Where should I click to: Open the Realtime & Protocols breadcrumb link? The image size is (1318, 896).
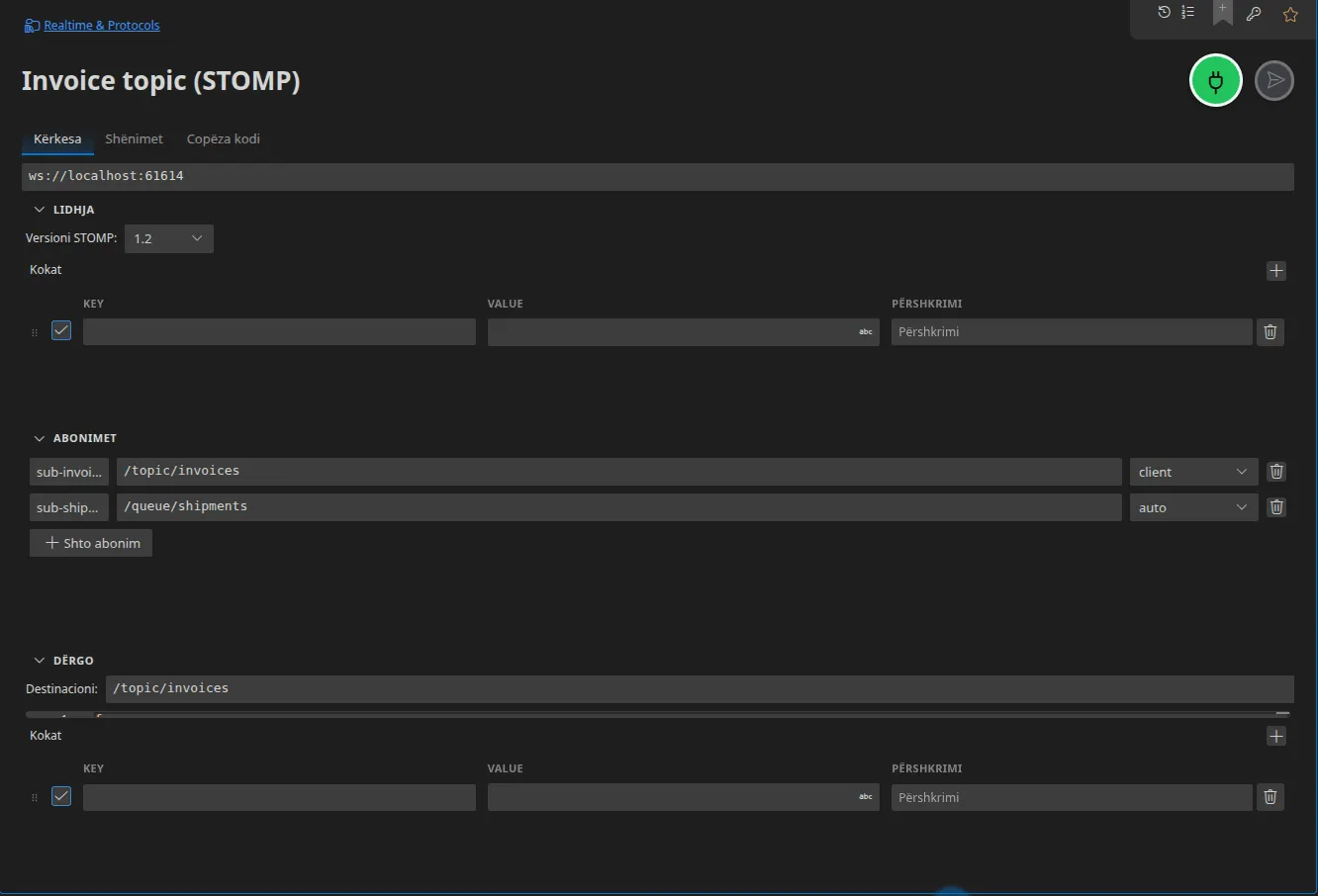coord(102,26)
